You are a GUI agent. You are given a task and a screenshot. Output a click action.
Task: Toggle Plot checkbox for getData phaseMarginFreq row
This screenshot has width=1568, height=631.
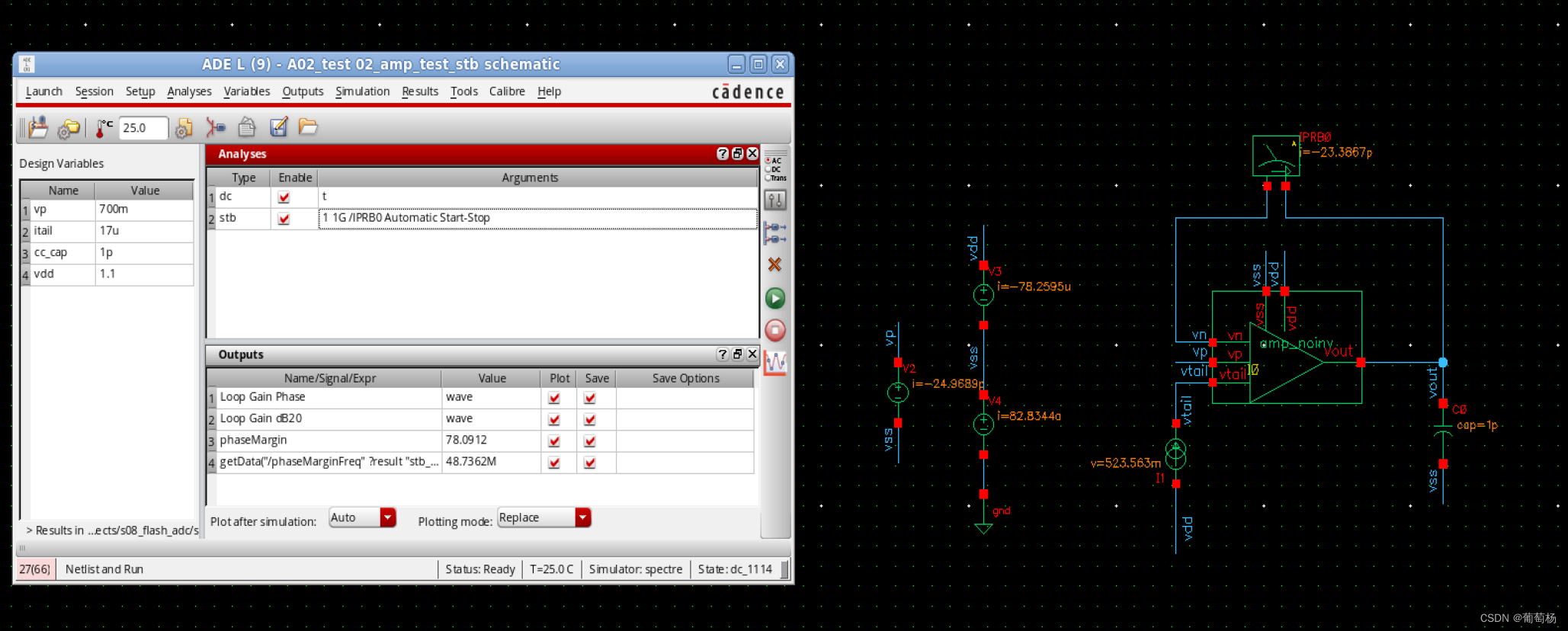tap(554, 463)
